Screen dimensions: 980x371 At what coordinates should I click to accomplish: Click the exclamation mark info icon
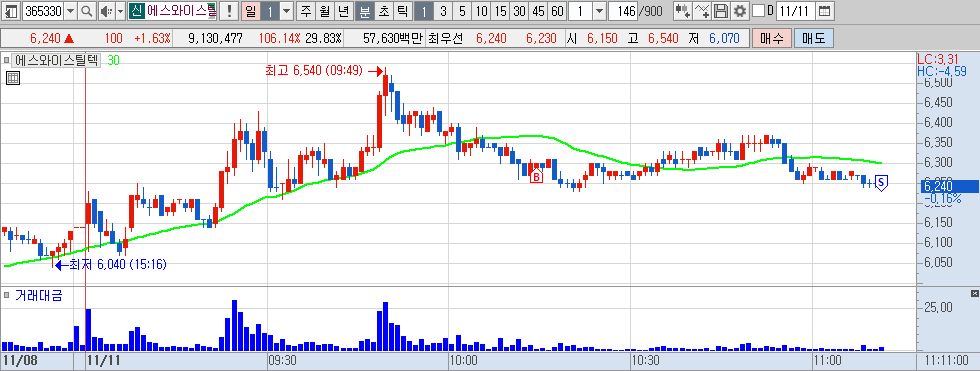(x=229, y=11)
